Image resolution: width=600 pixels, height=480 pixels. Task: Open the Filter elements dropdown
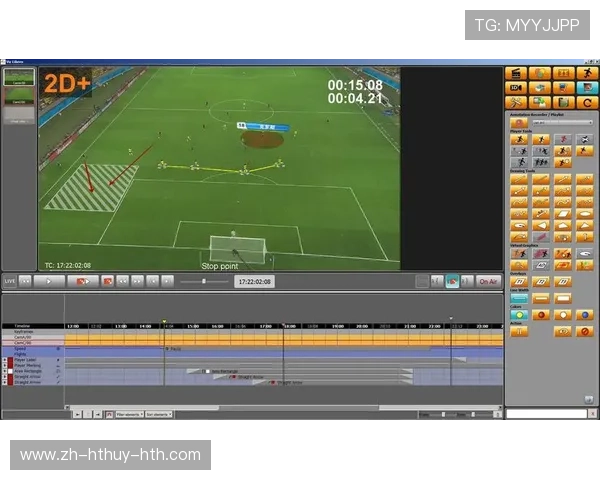tap(129, 413)
